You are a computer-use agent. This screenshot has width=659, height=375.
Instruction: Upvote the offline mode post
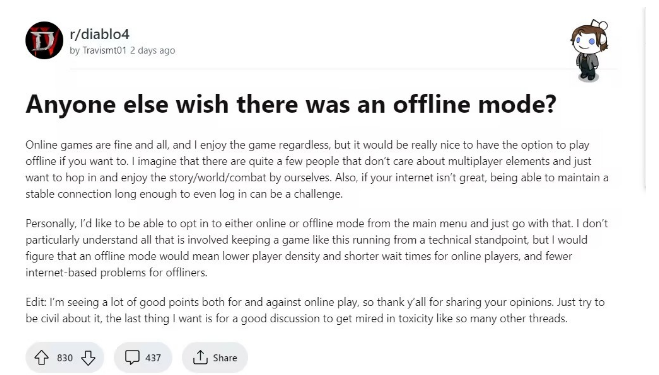point(41,358)
